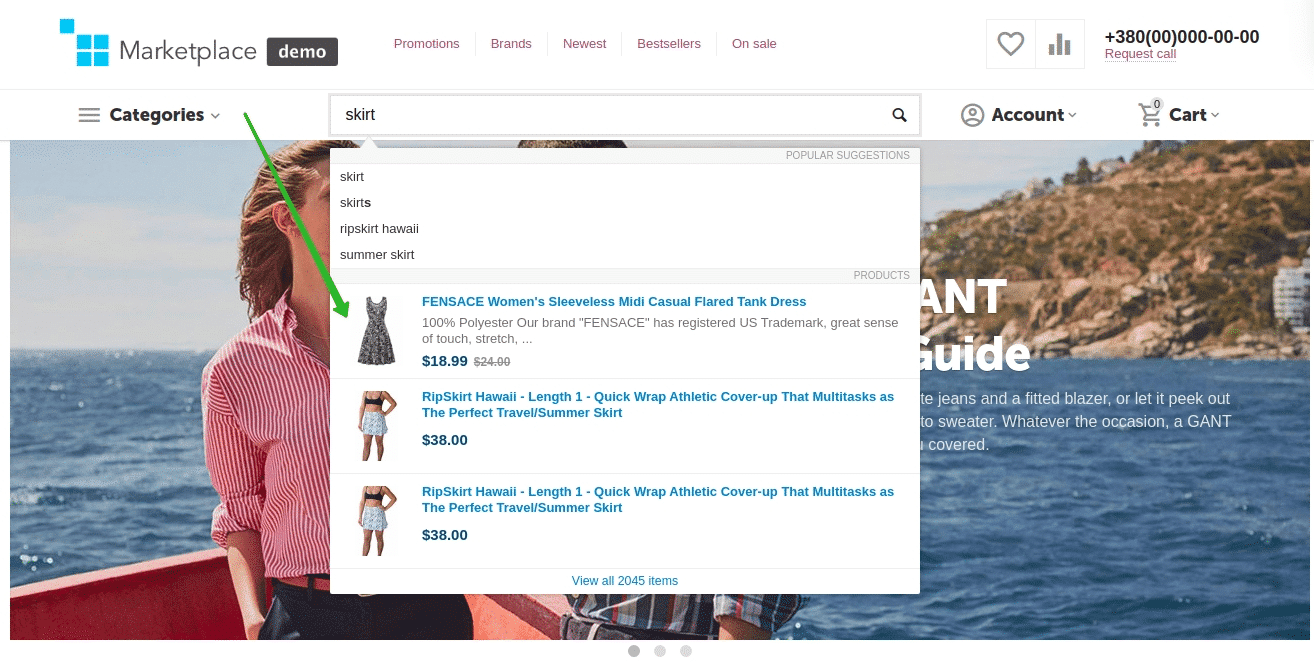
Task: Click the Categories hamburger icon
Action: pos(89,115)
